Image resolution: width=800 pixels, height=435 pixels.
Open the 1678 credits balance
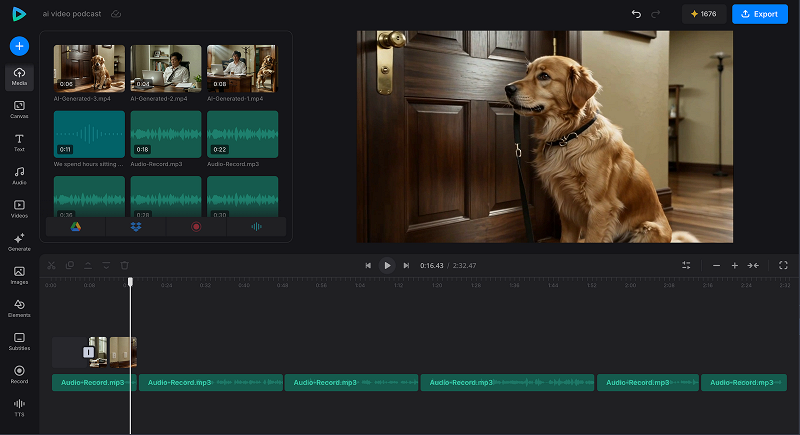click(x=704, y=14)
